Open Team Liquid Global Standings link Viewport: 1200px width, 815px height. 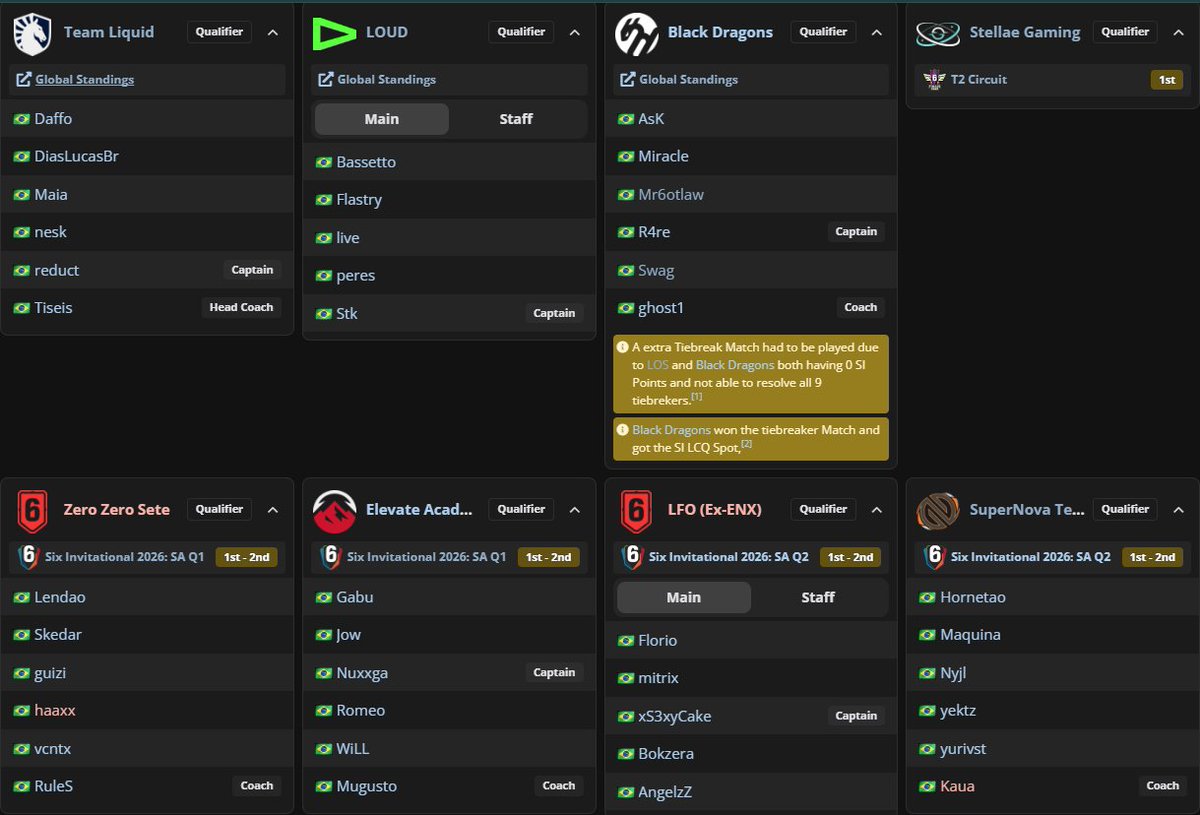coord(85,80)
